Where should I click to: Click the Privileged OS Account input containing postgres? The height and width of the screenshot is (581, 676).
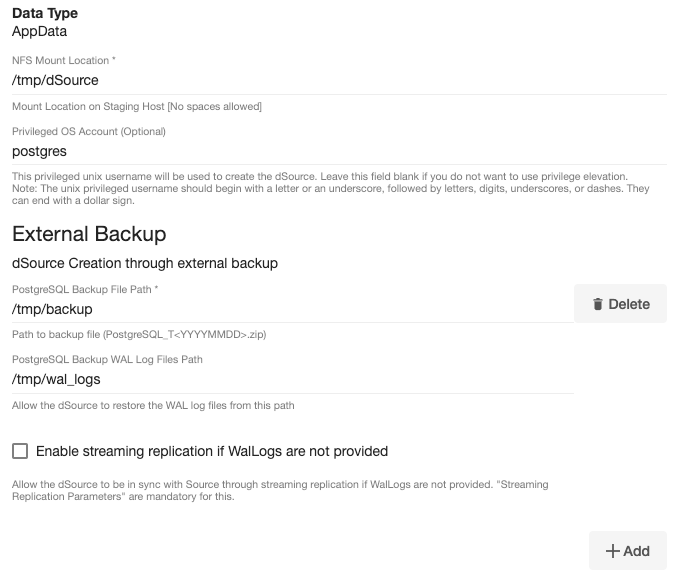pyautogui.click(x=338, y=152)
